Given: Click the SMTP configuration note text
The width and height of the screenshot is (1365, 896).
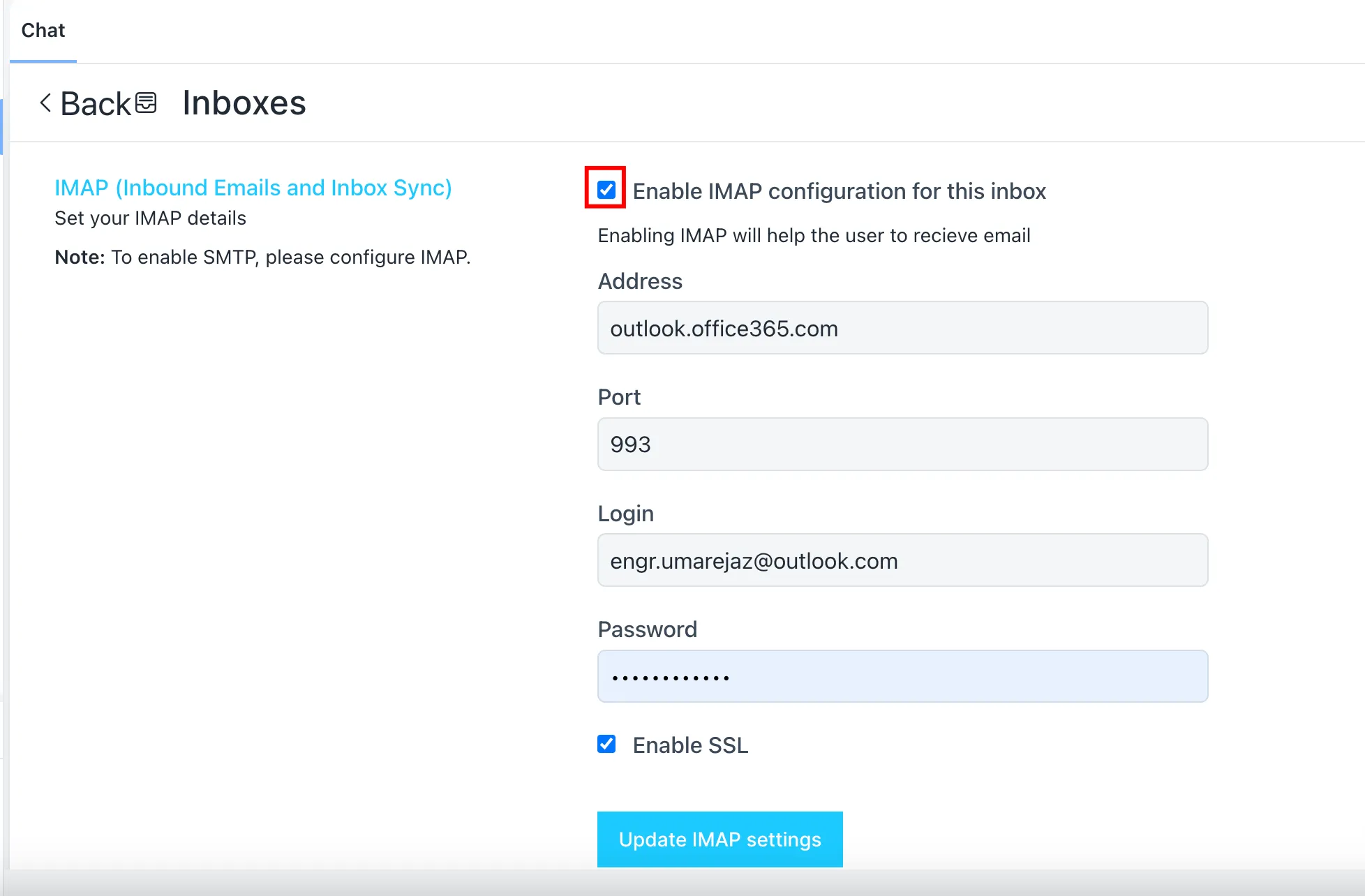Looking at the screenshot, I should click(262, 257).
